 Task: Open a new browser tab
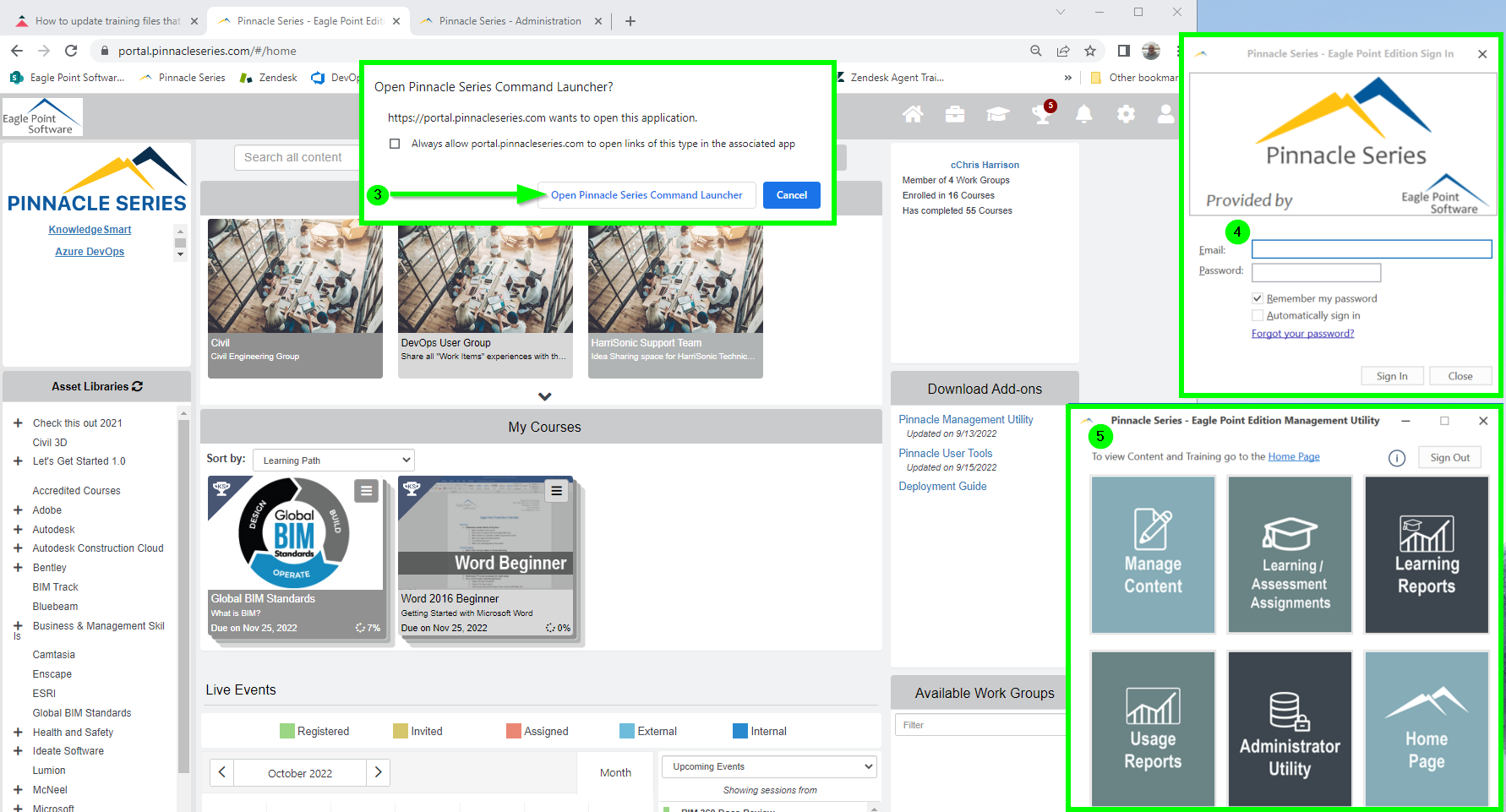(x=630, y=21)
